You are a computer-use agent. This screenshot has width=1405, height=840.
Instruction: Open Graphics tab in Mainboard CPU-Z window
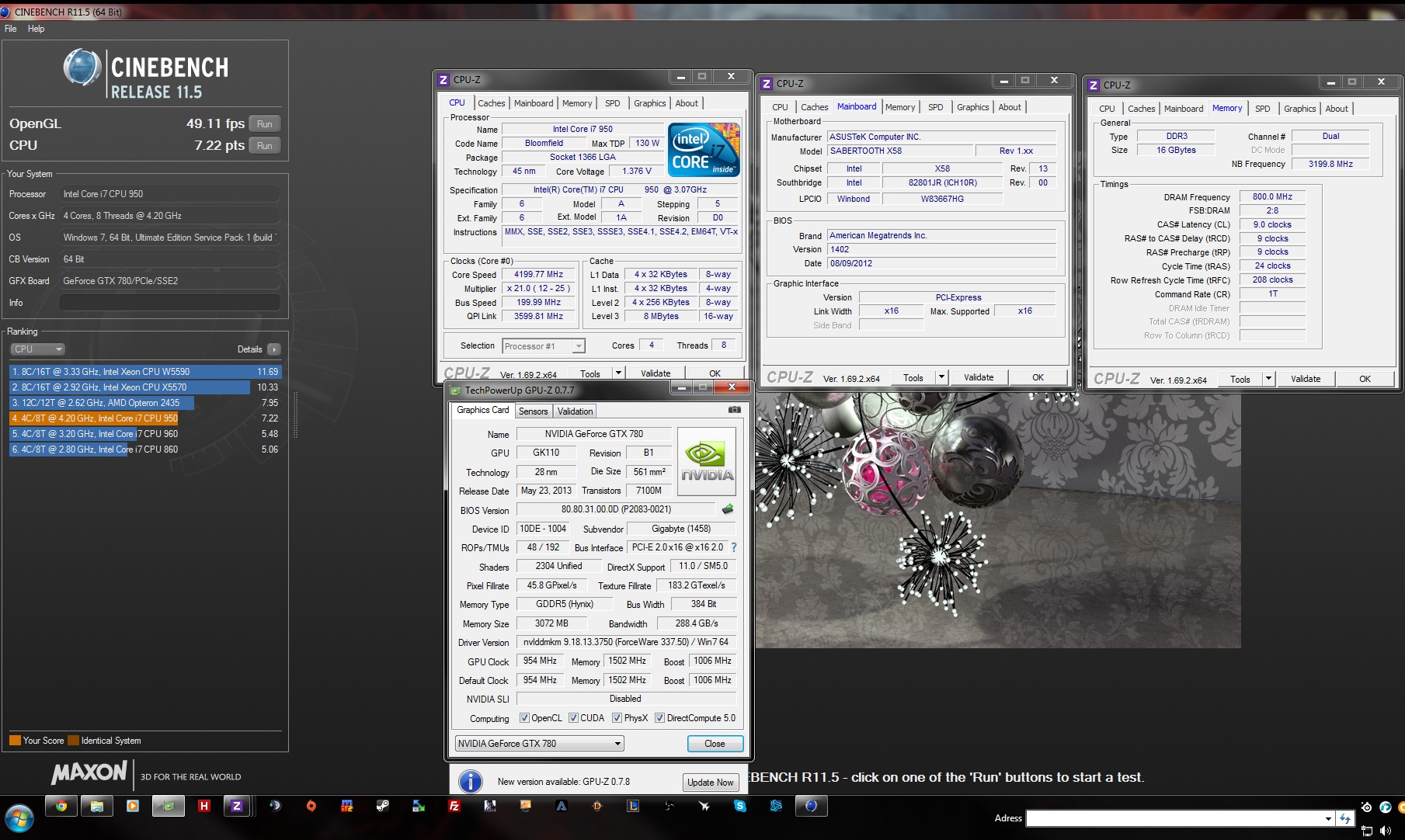(972, 107)
